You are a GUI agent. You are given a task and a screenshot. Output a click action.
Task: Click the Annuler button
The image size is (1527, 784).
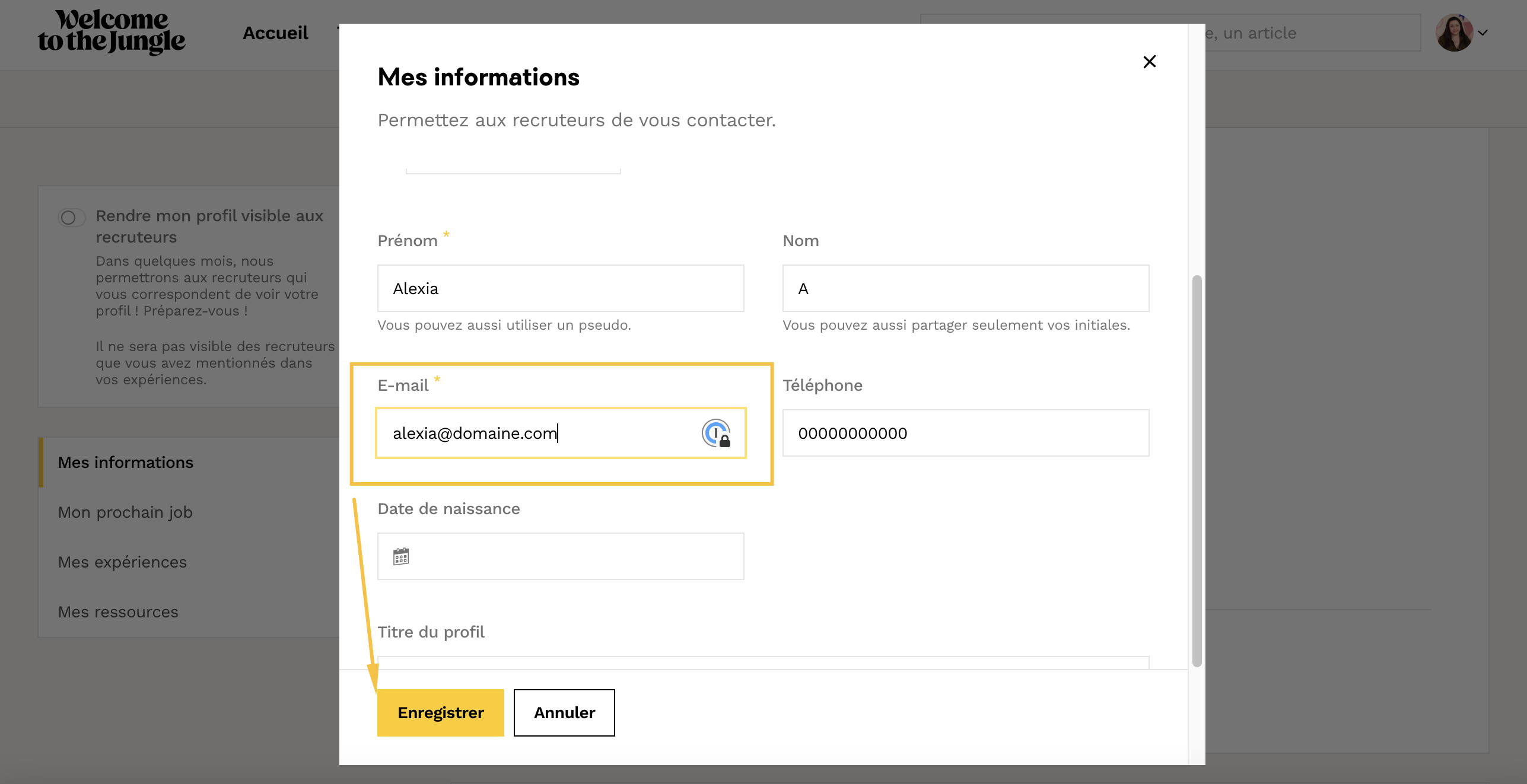(x=564, y=712)
